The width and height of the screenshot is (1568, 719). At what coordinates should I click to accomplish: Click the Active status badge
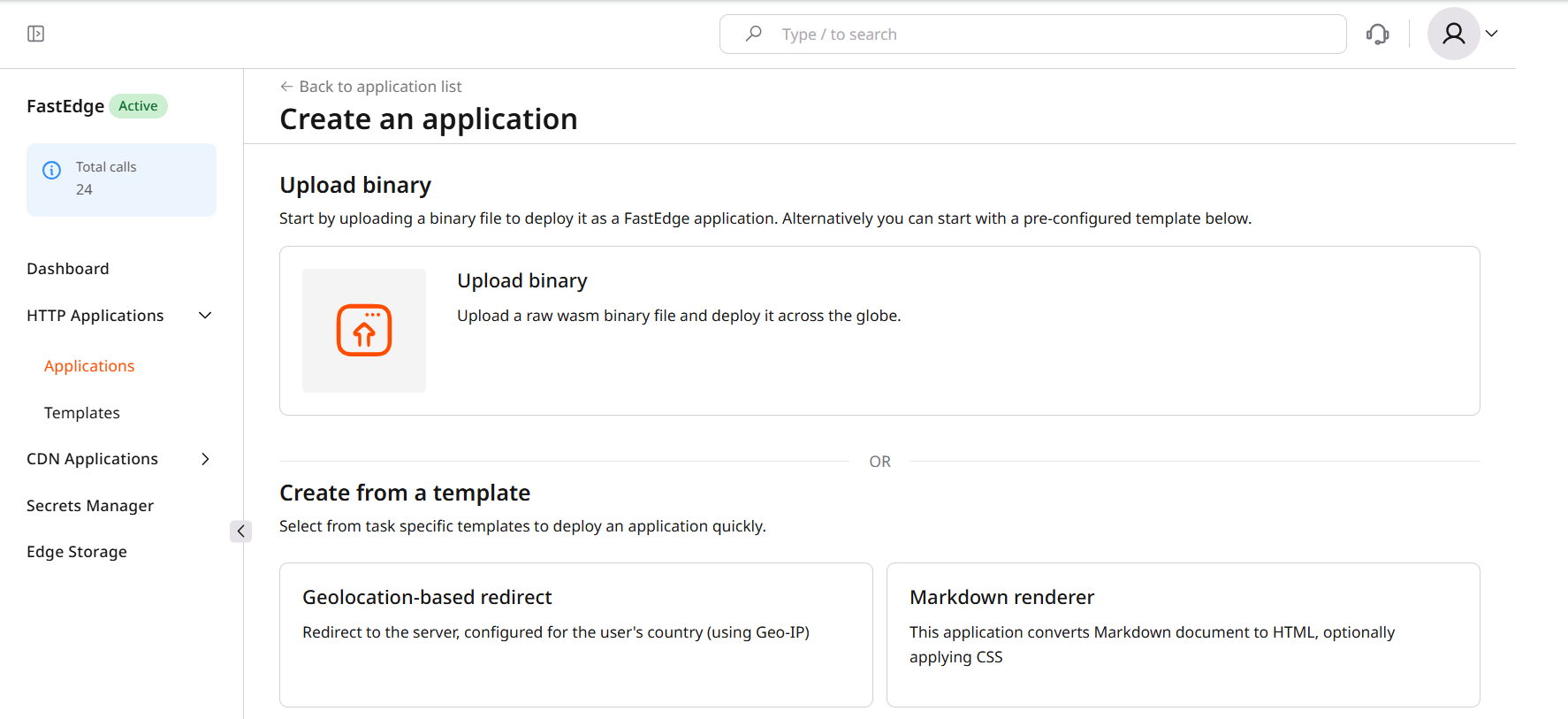(138, 106)
